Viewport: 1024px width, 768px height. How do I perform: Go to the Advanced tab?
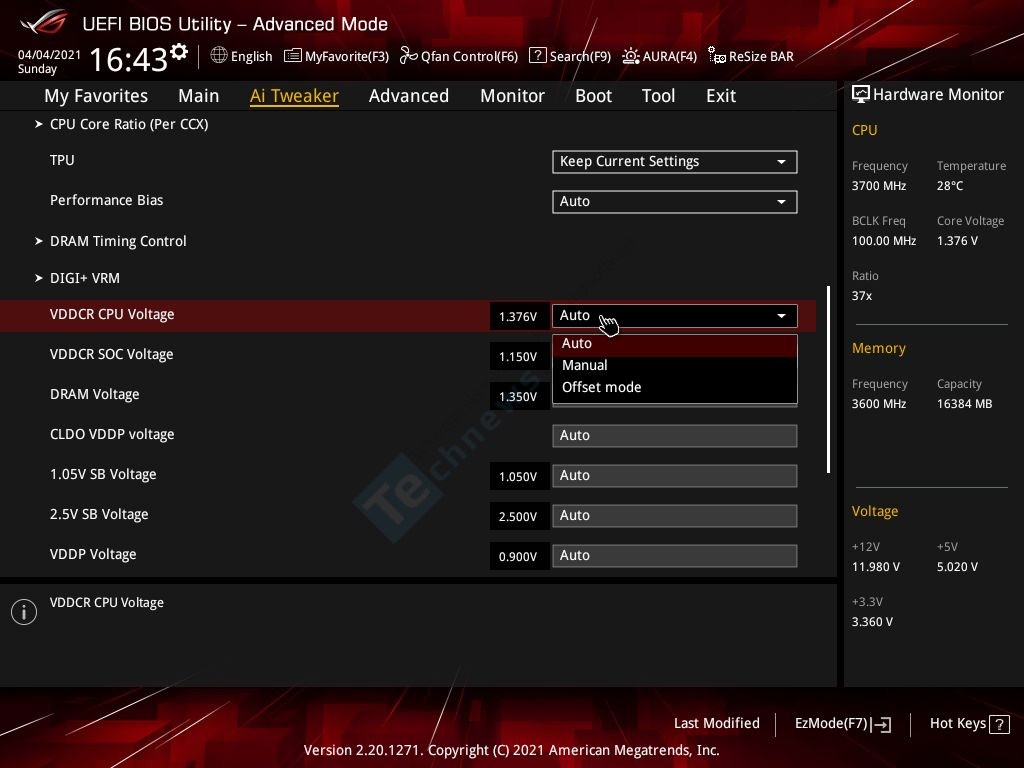point(409,96)
